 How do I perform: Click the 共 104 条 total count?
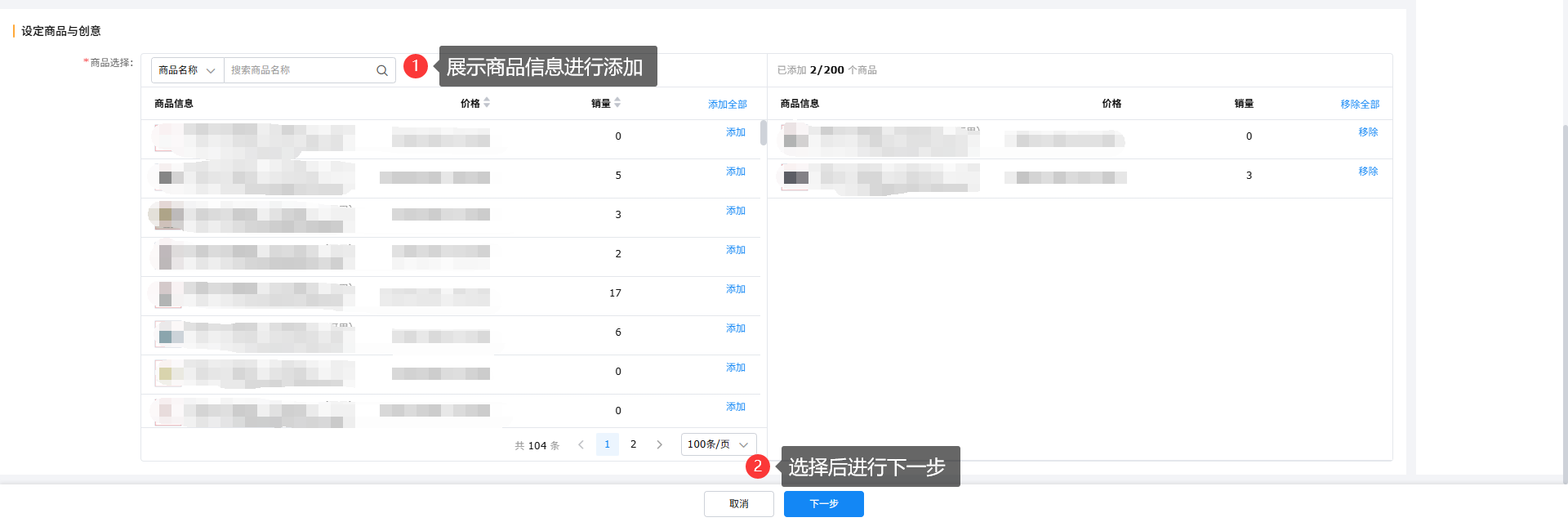click(x=537, y=445)
